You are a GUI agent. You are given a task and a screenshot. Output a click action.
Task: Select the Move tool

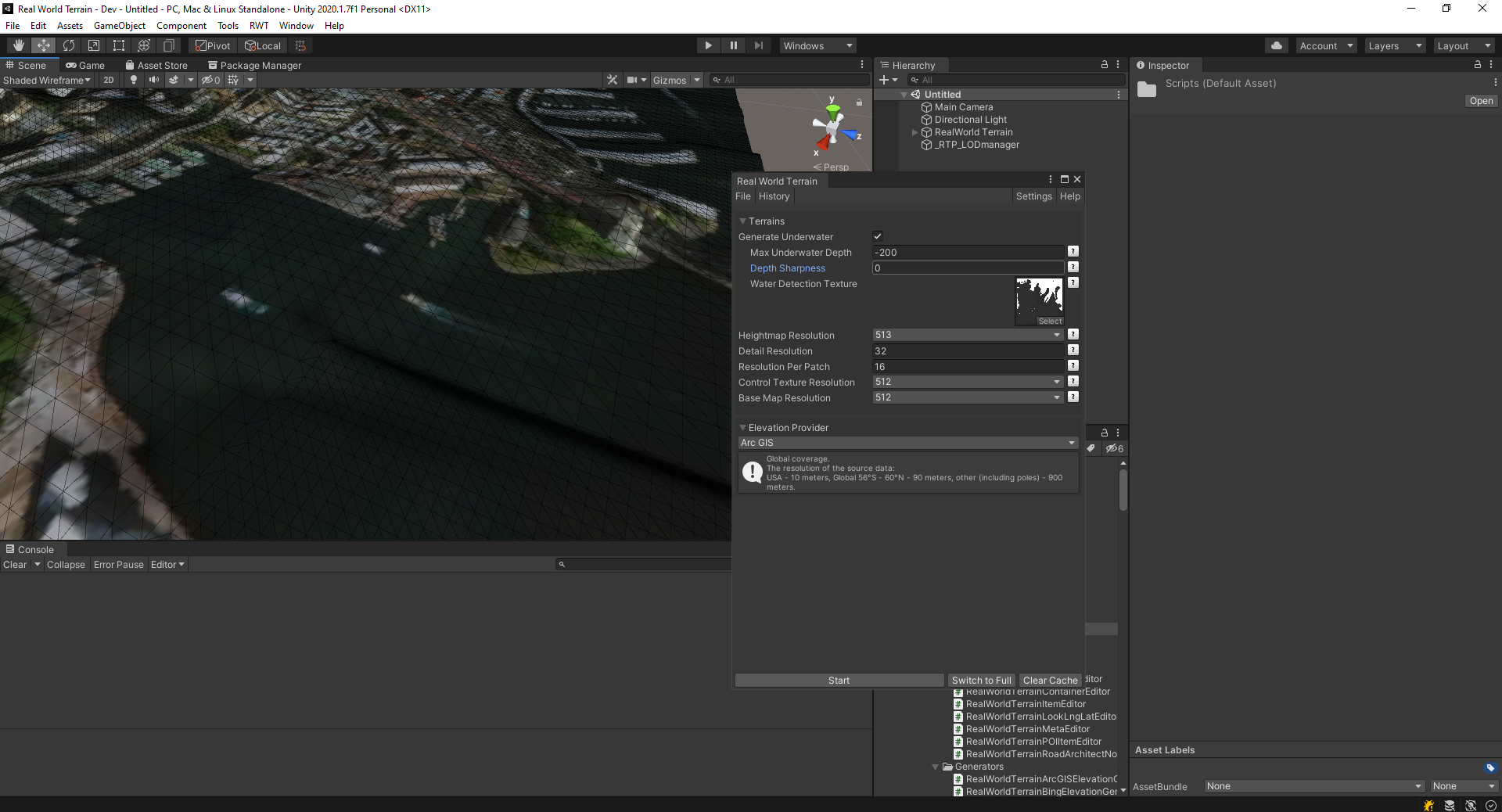coord(44,45)
